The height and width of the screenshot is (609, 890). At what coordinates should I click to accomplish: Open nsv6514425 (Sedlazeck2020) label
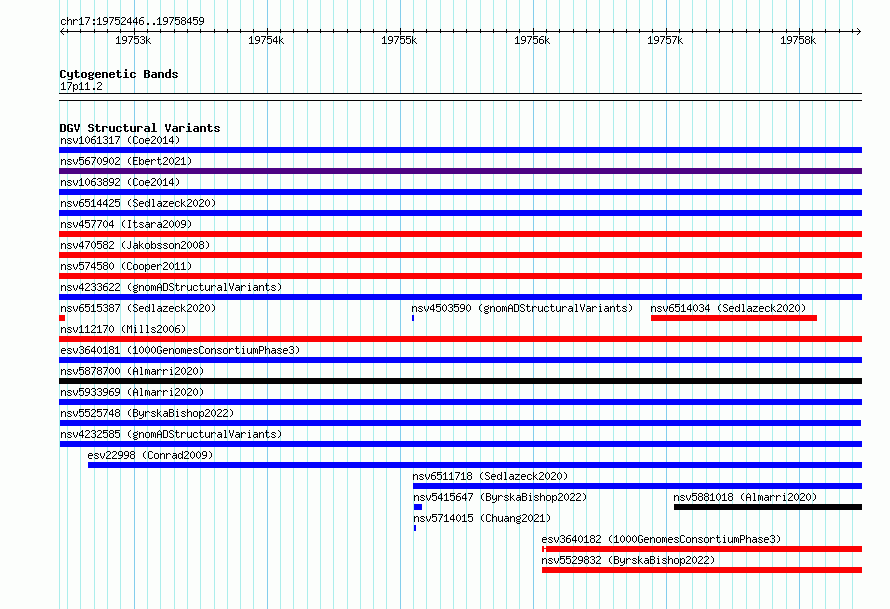coord(138,203)
